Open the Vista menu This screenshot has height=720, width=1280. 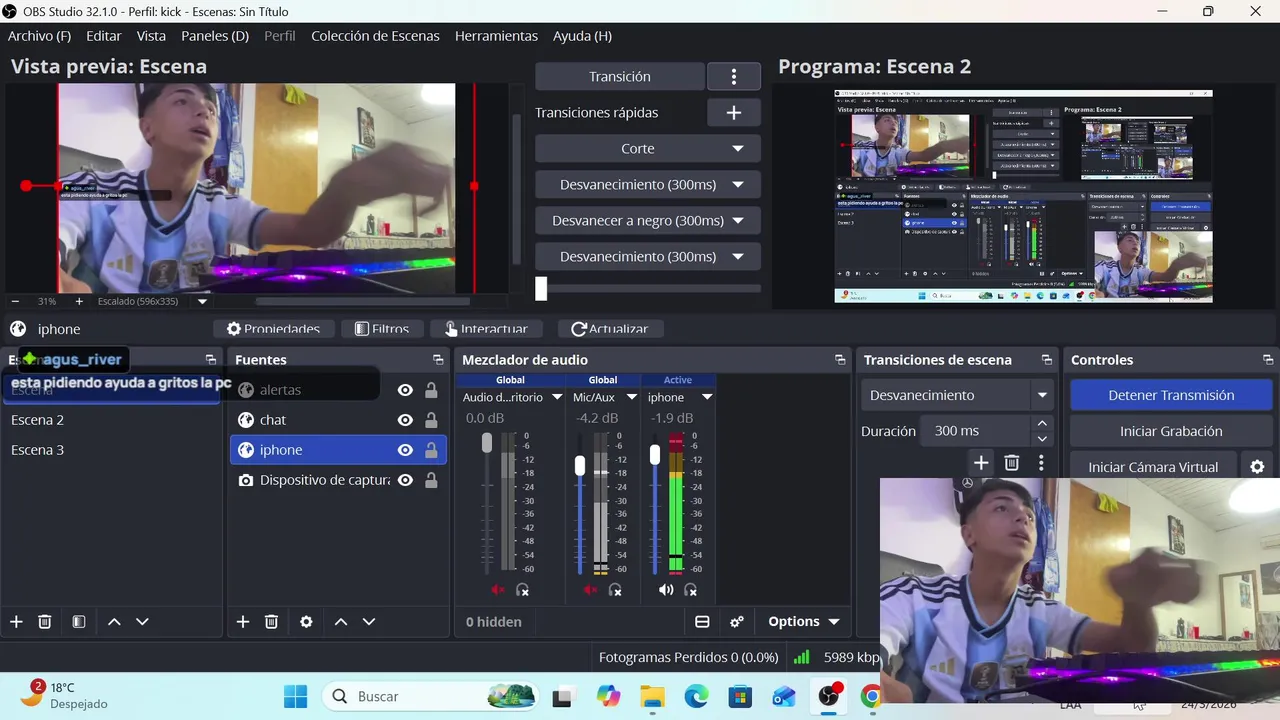151,36
